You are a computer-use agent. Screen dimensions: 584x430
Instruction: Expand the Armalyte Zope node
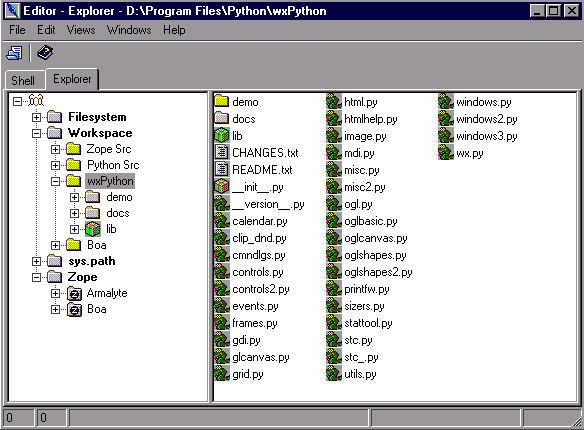[x=55, y=293]
